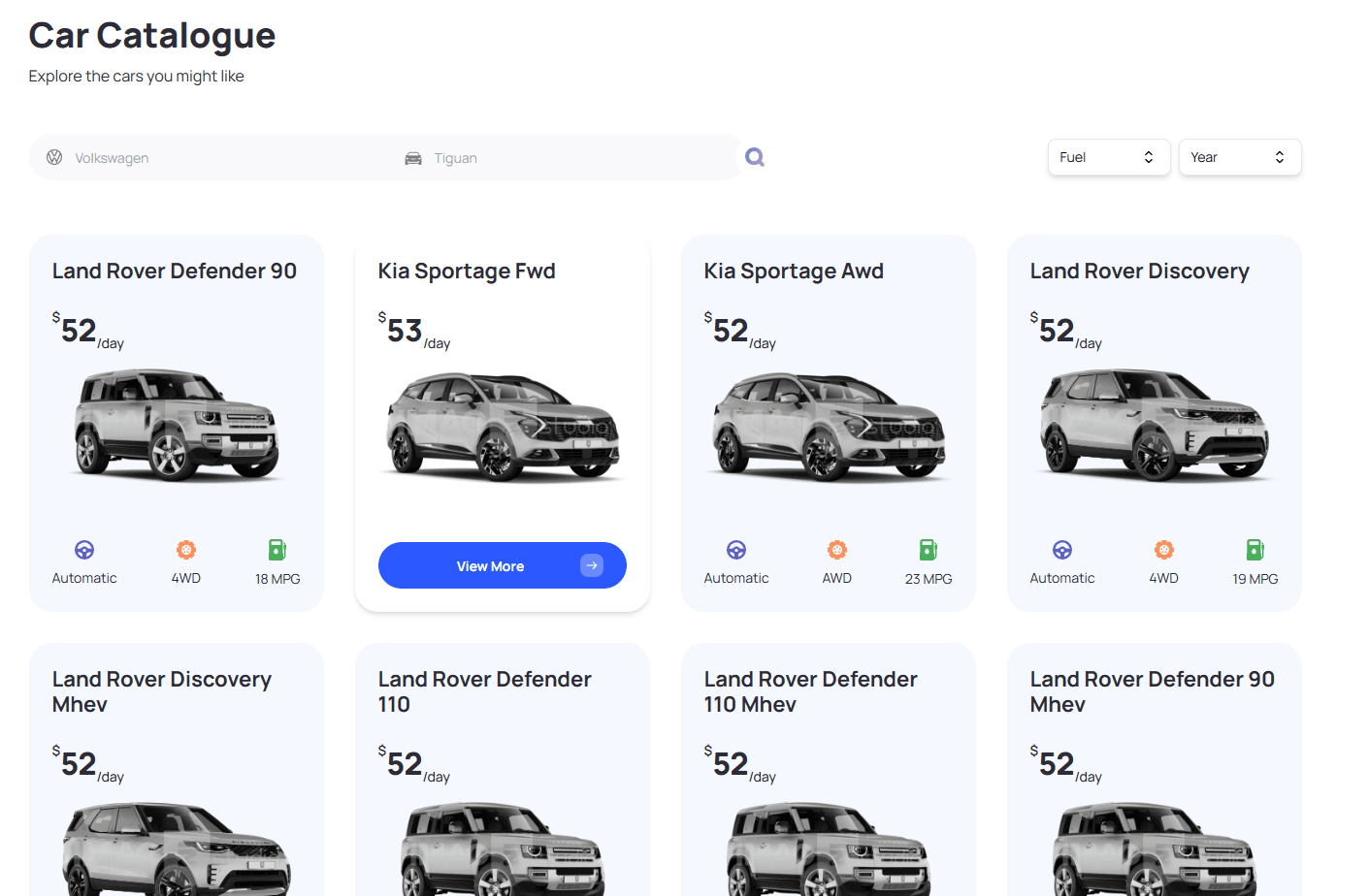Click the Kia Sportage Awd car image
This screenshot has width=1368, height=896.
coord(829,427)
